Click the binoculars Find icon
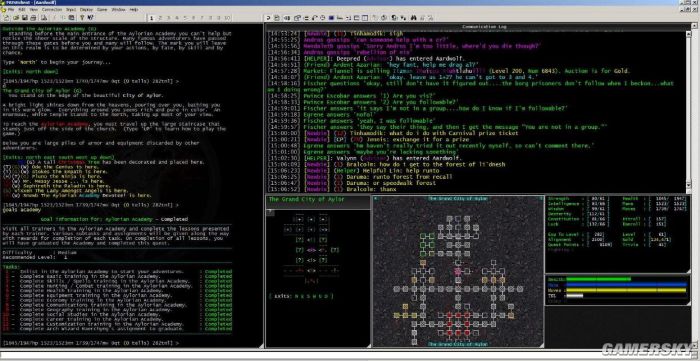This screenshot has height=361, width=700. point(413,18)
